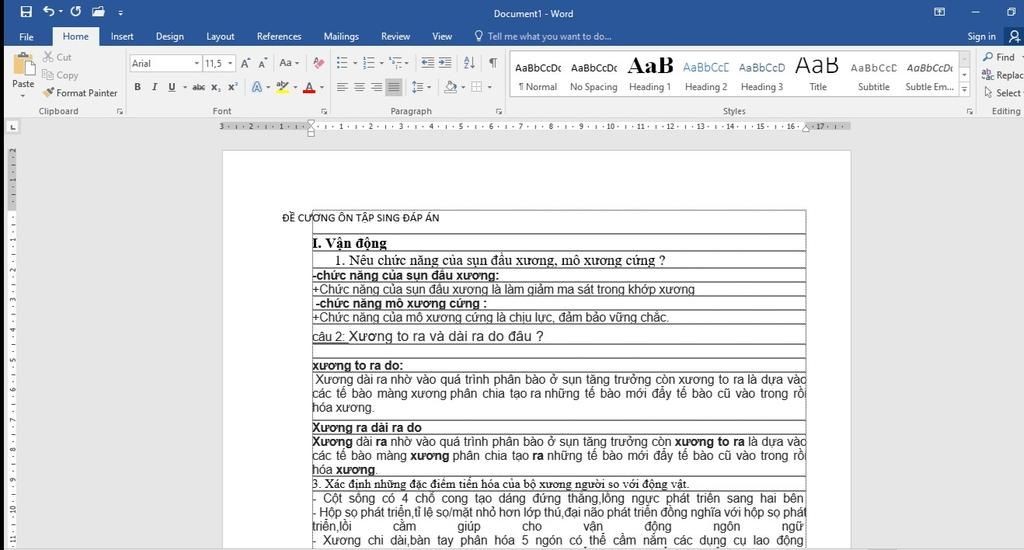Click the Undo arrow icon
The image size is (1024, 550).
coord(49,11)
